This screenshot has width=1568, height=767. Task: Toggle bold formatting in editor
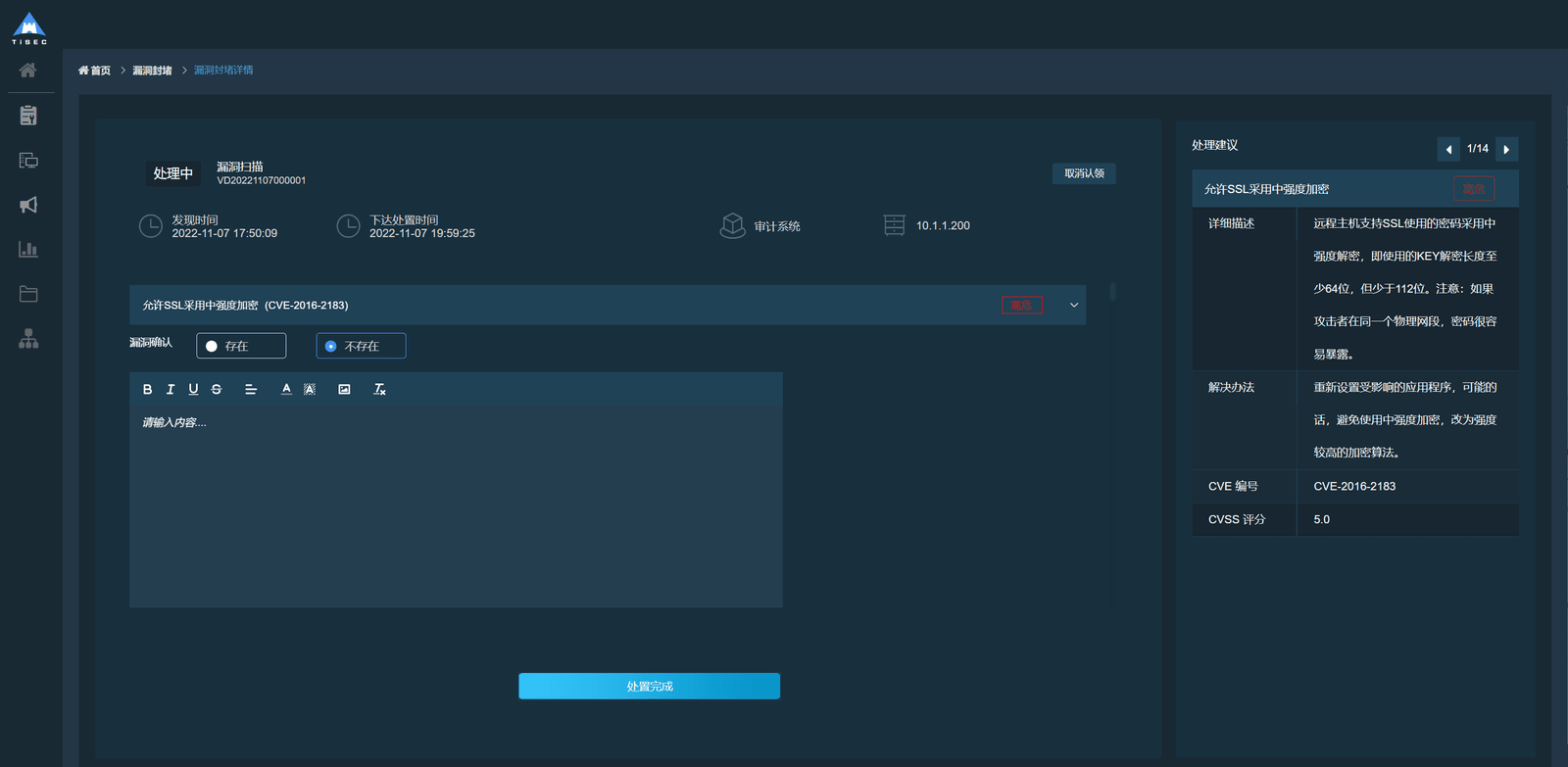(x=147, y=389)
